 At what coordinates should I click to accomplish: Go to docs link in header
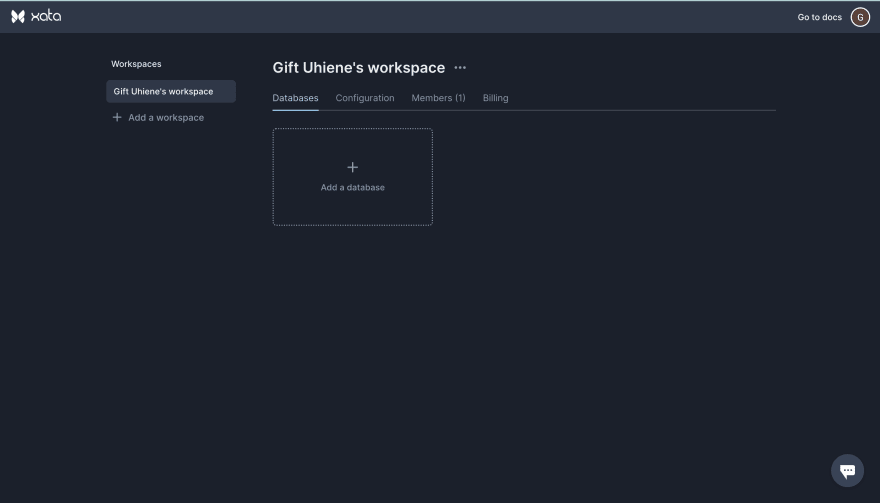pos(819,17)
